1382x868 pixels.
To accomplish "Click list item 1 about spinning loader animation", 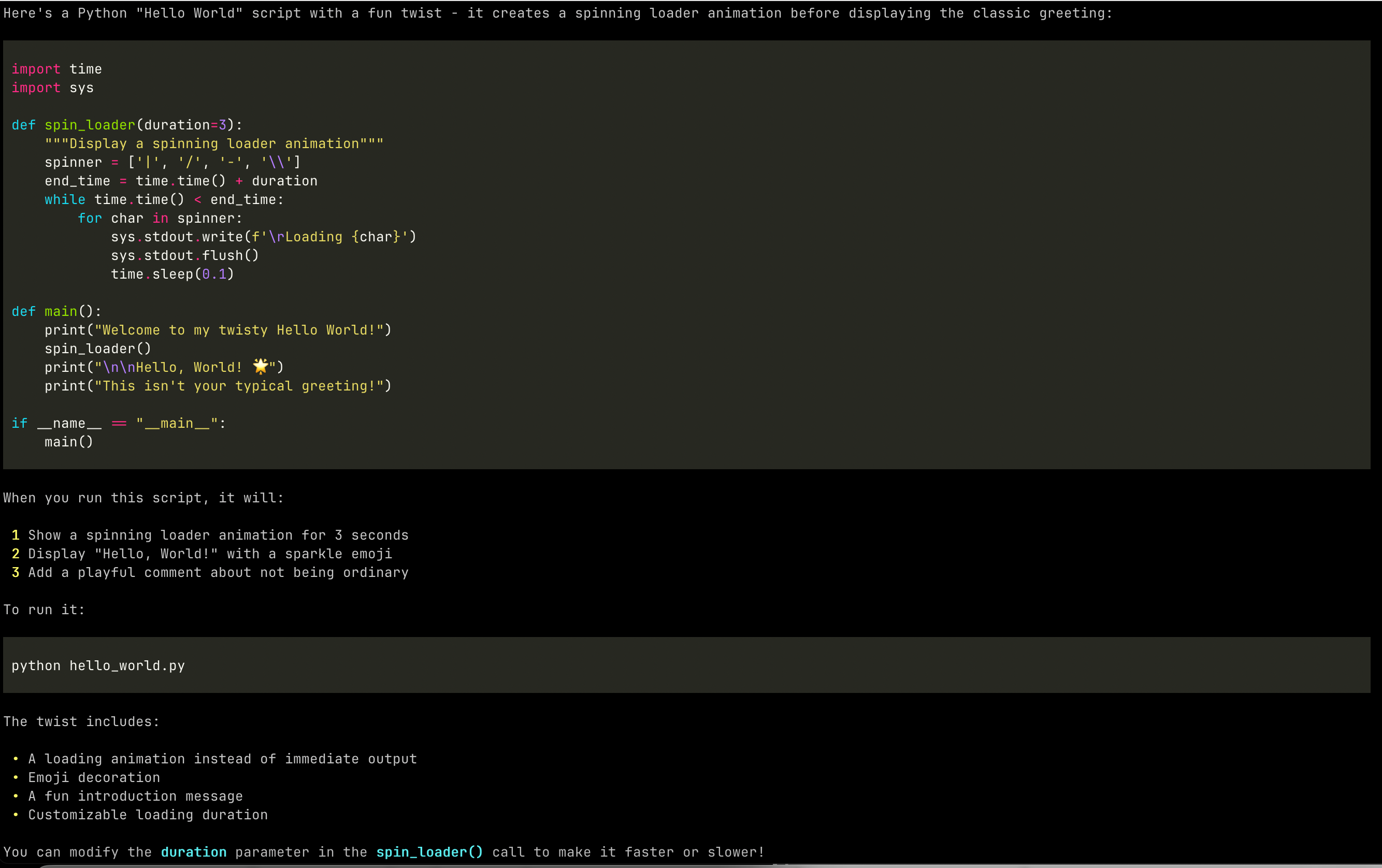I will [x=210, y=536].
